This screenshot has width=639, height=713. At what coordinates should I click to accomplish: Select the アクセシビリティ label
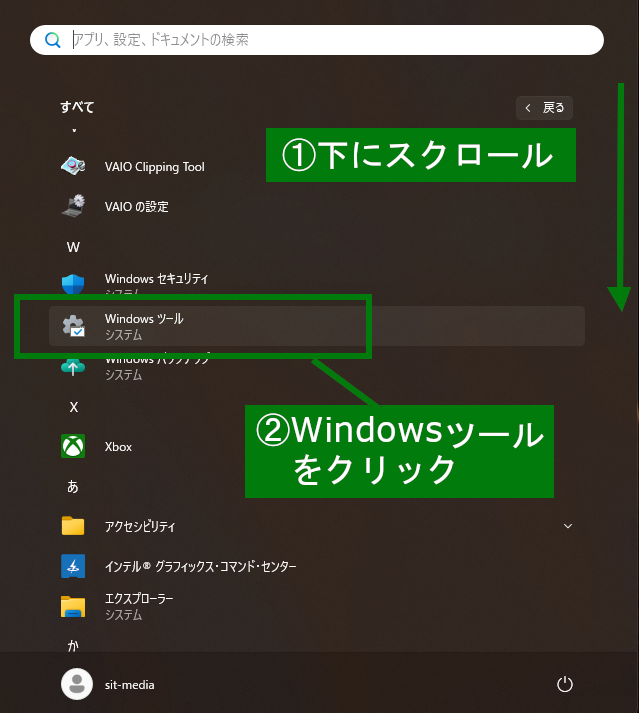pos(140,526)
